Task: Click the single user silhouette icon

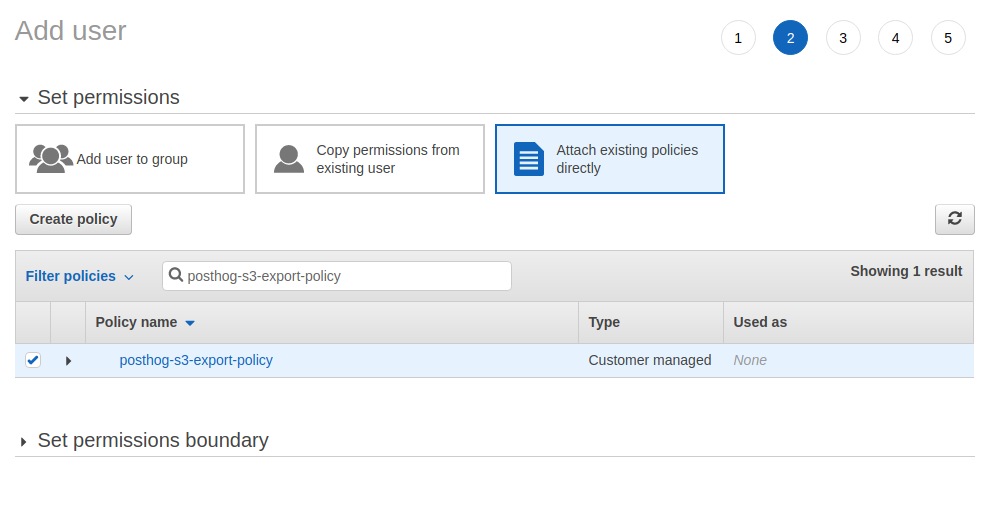Action: click(x=289, y=159)
